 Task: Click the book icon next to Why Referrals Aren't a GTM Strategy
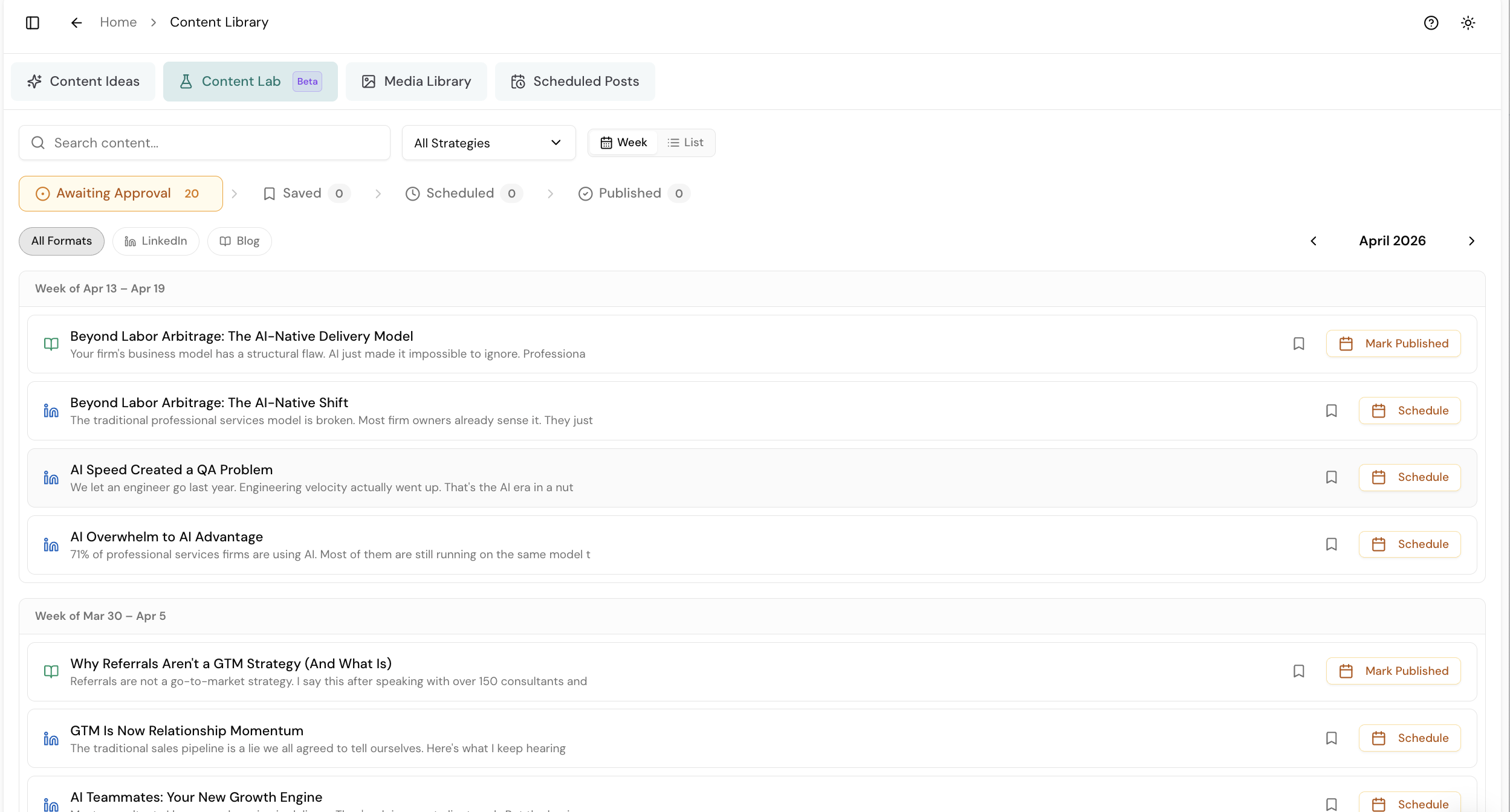point(51,671)
